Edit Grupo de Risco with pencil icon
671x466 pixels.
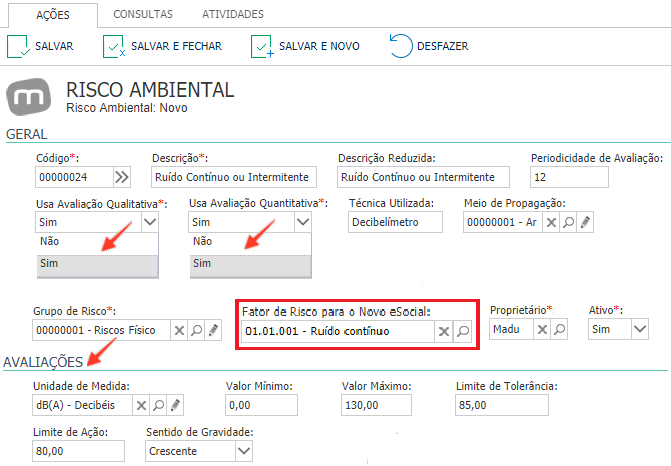click(x=213, y=330)
